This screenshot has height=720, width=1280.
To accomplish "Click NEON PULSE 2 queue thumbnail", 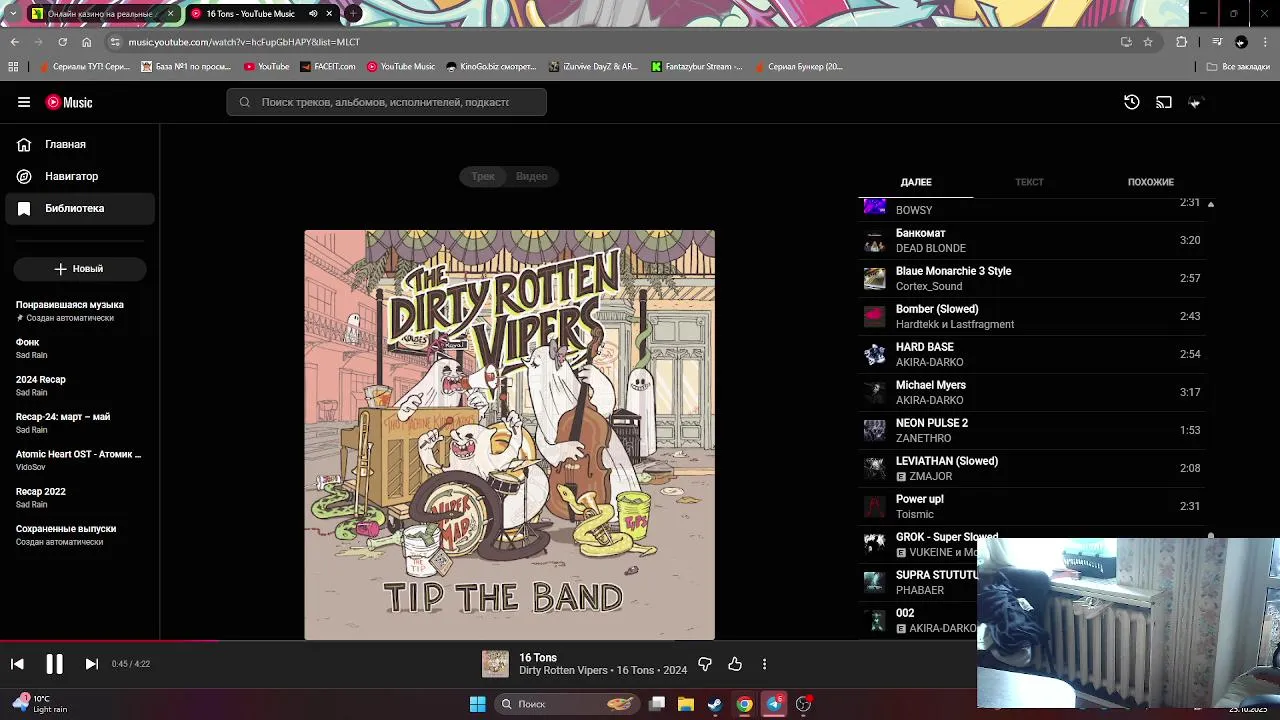I will (x=875, y=430).
